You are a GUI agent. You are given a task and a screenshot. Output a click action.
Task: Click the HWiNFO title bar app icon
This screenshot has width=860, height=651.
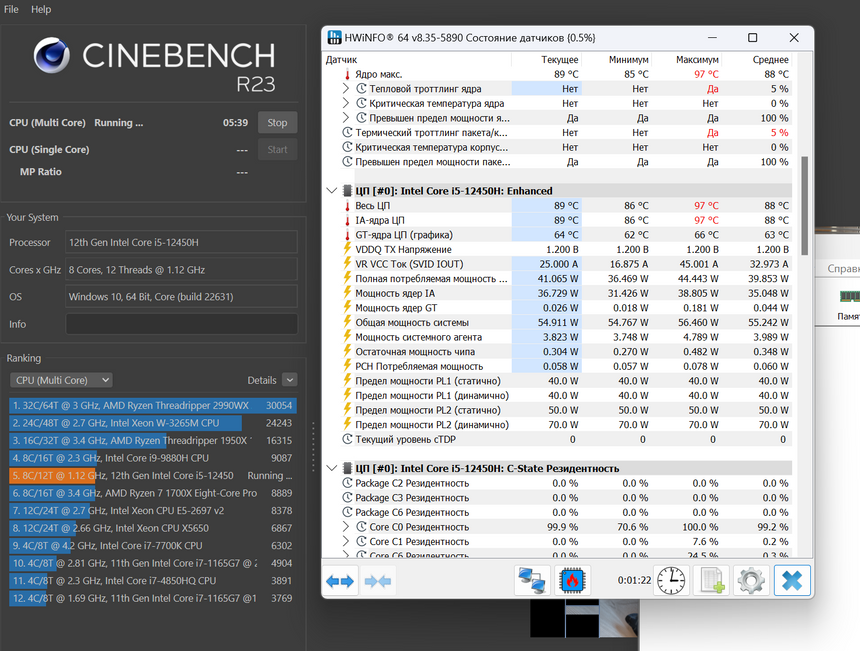(337, 38)
